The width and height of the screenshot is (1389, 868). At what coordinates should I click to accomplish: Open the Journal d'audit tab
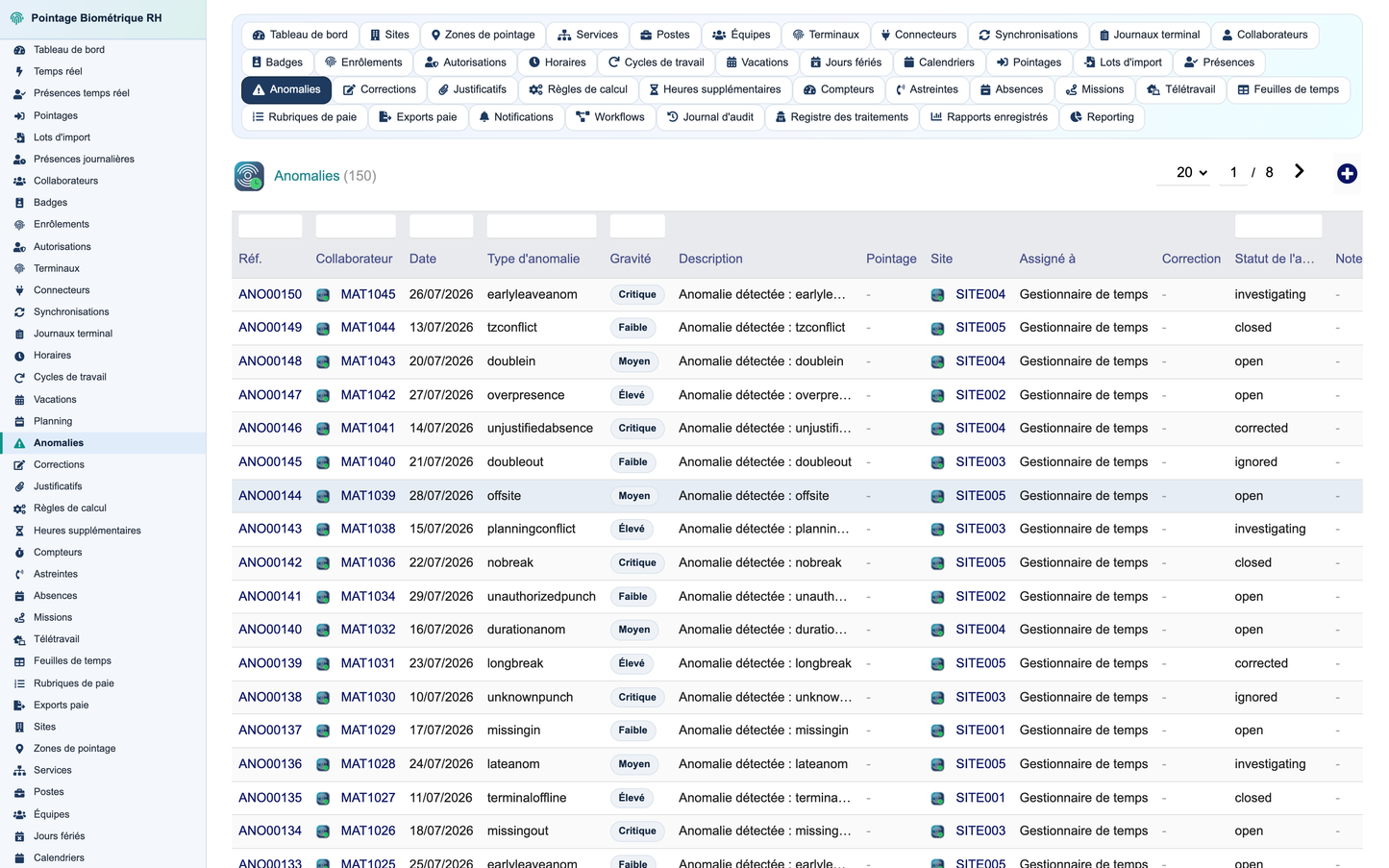(709, 117)
